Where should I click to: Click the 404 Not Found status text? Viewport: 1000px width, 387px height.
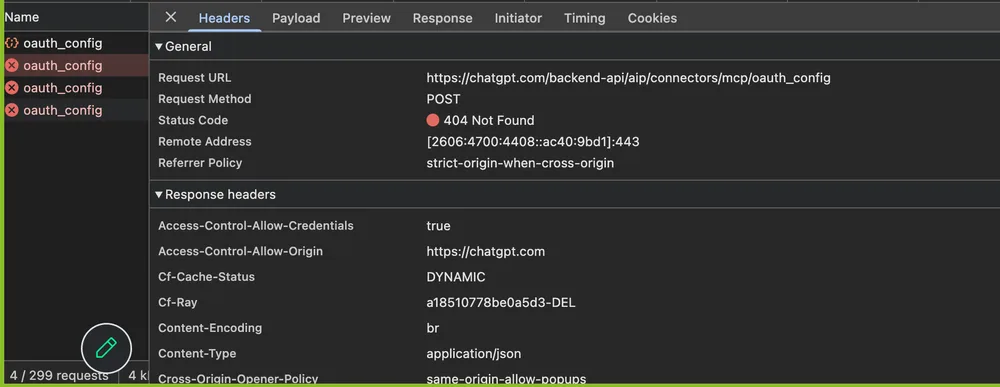coord(489,120)
